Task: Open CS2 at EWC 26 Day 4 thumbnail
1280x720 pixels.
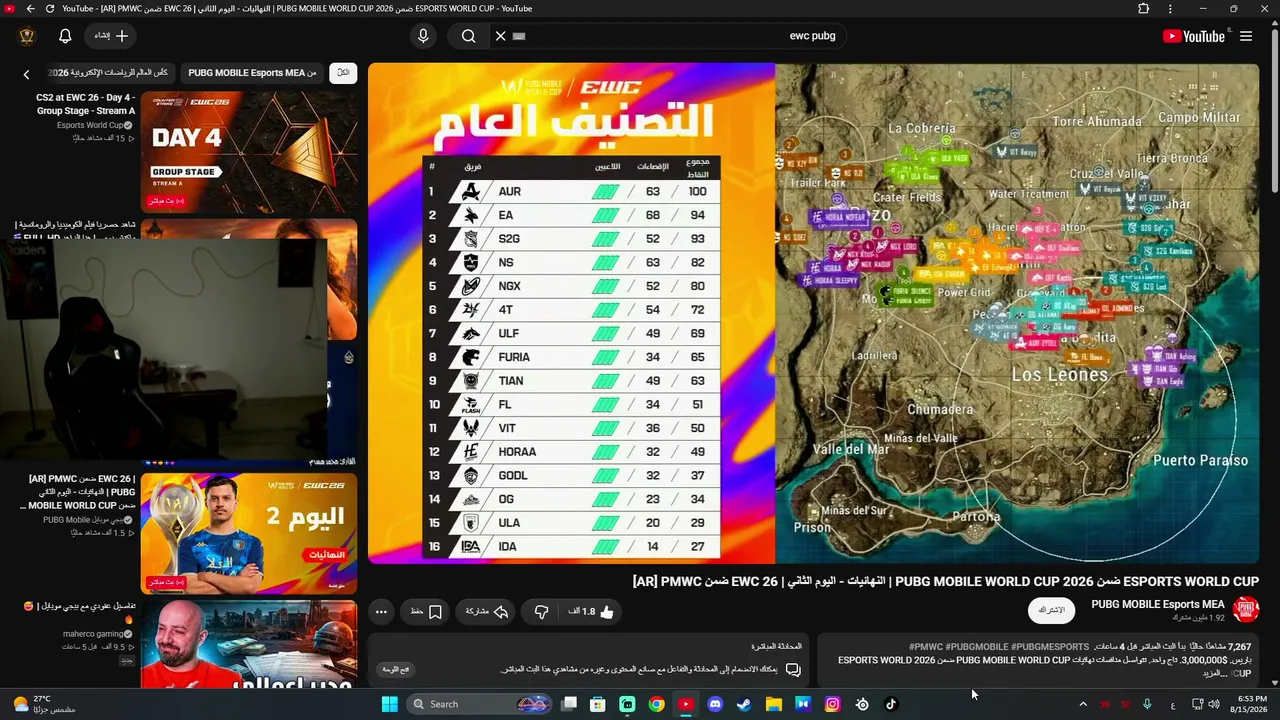Action: pyautogui.click(x=249, y=152)
